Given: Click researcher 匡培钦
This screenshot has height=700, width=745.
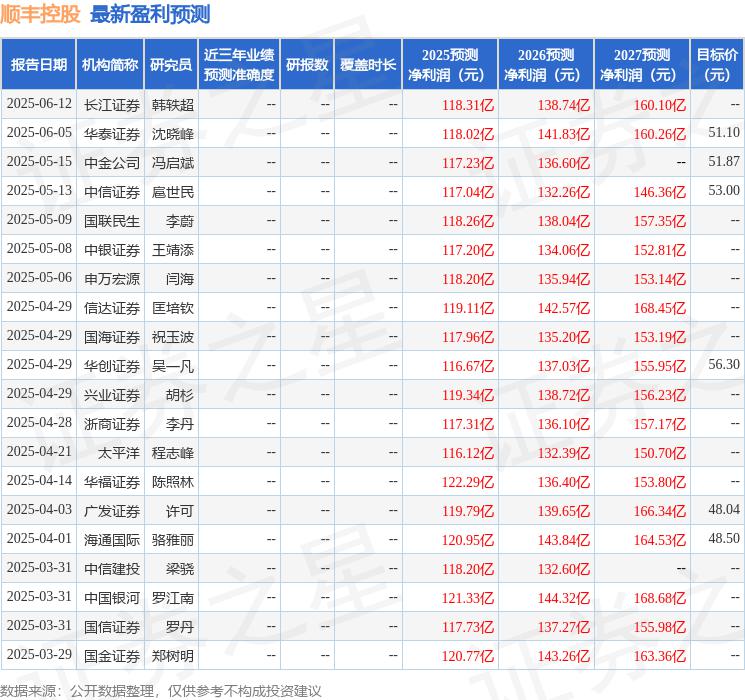Looking at the screenshot, I should pyautogui.click(x=172, y=308).
